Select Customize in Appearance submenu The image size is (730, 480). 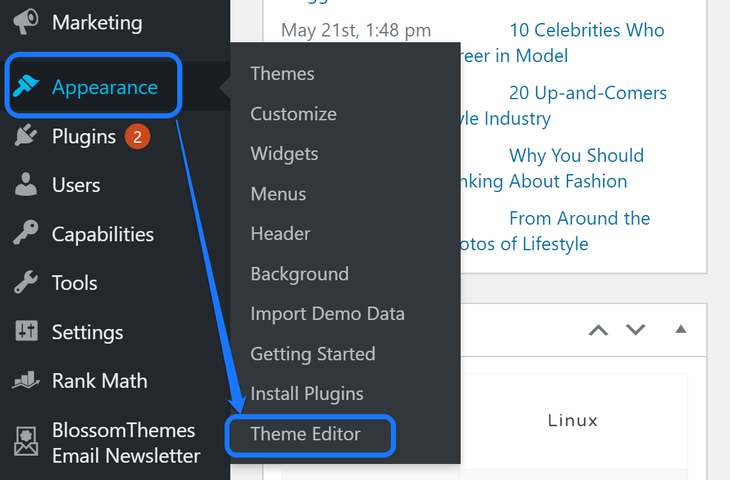293,114
